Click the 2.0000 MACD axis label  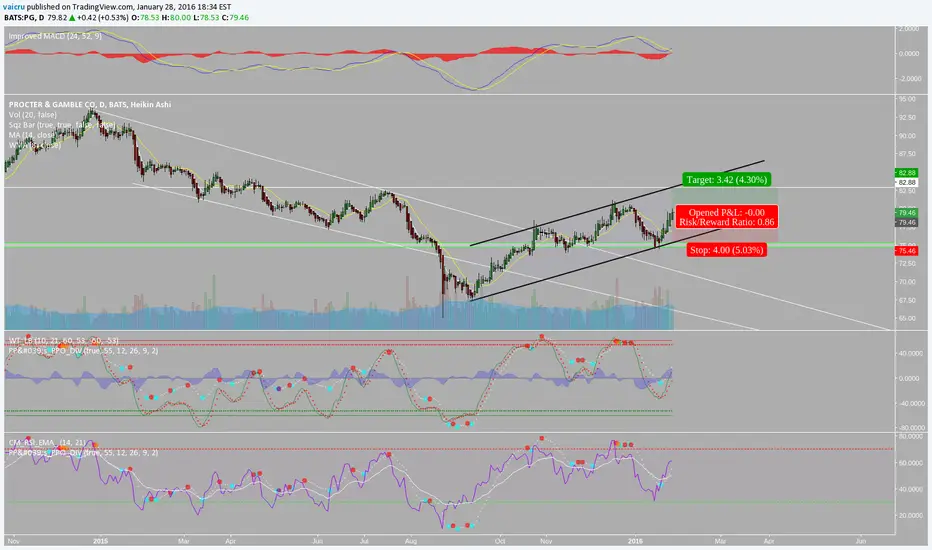pos(909,29)
